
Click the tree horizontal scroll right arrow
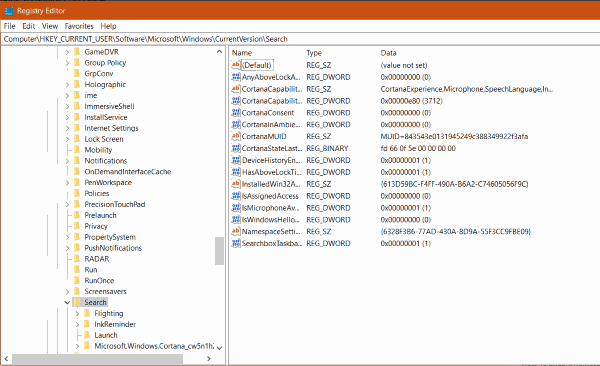click(x=209, y=359)
